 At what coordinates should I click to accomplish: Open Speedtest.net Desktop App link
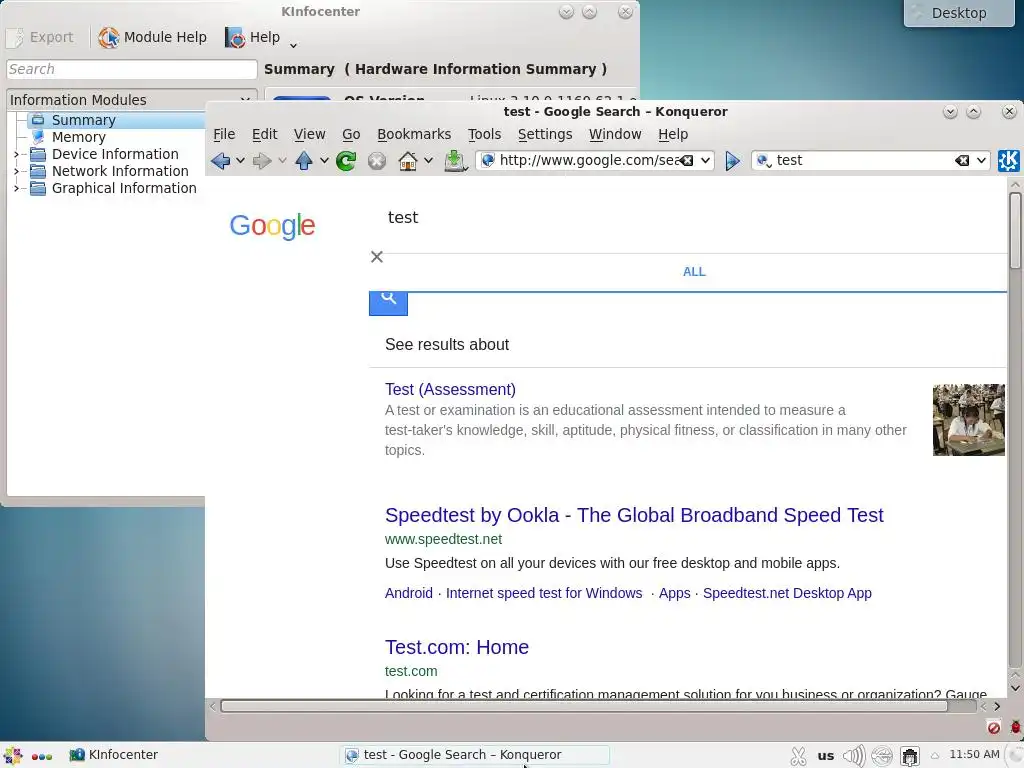click(x=787, y=593)
